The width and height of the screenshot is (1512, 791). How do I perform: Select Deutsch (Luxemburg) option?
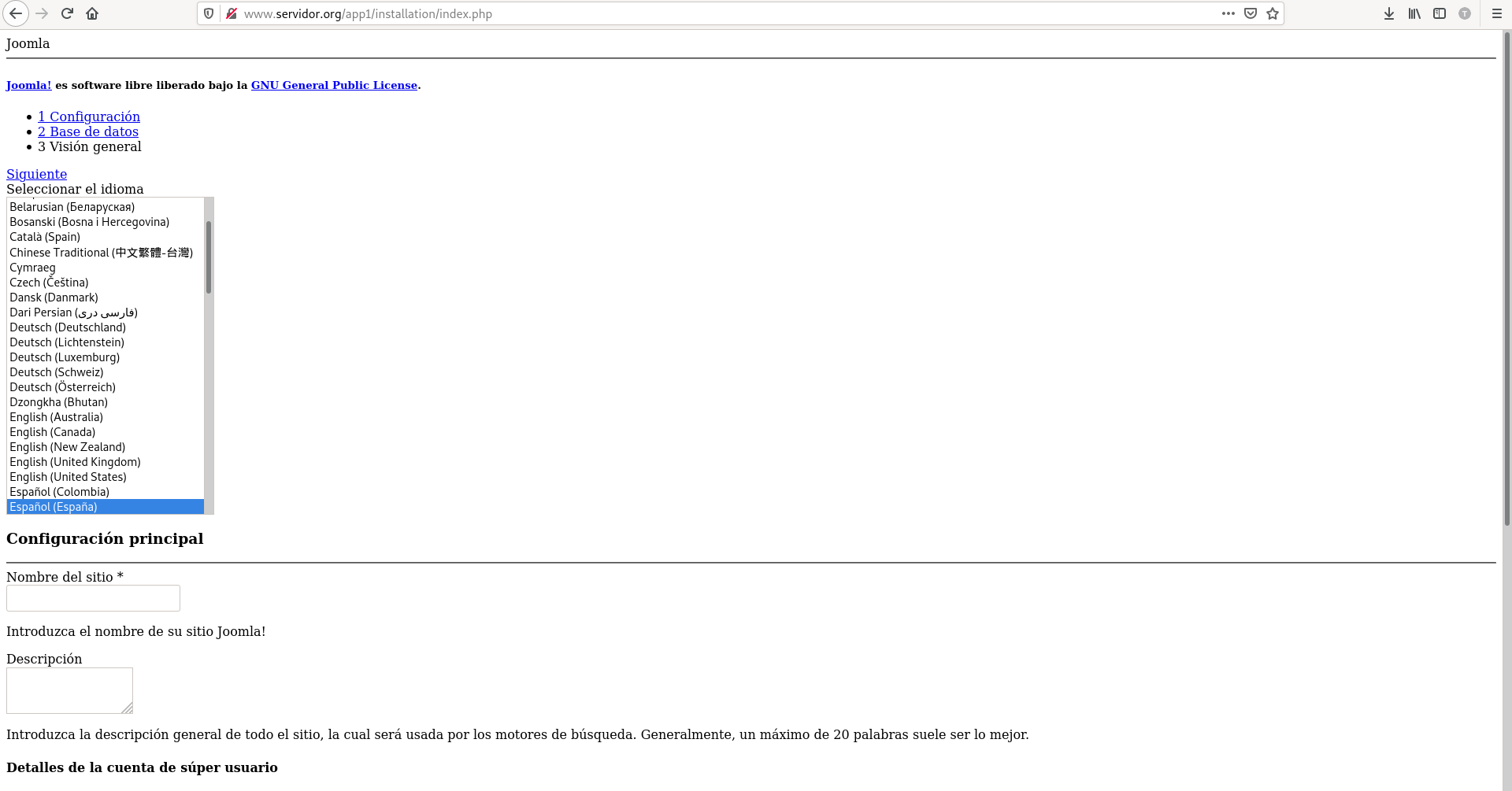click(x=106, y=357)
